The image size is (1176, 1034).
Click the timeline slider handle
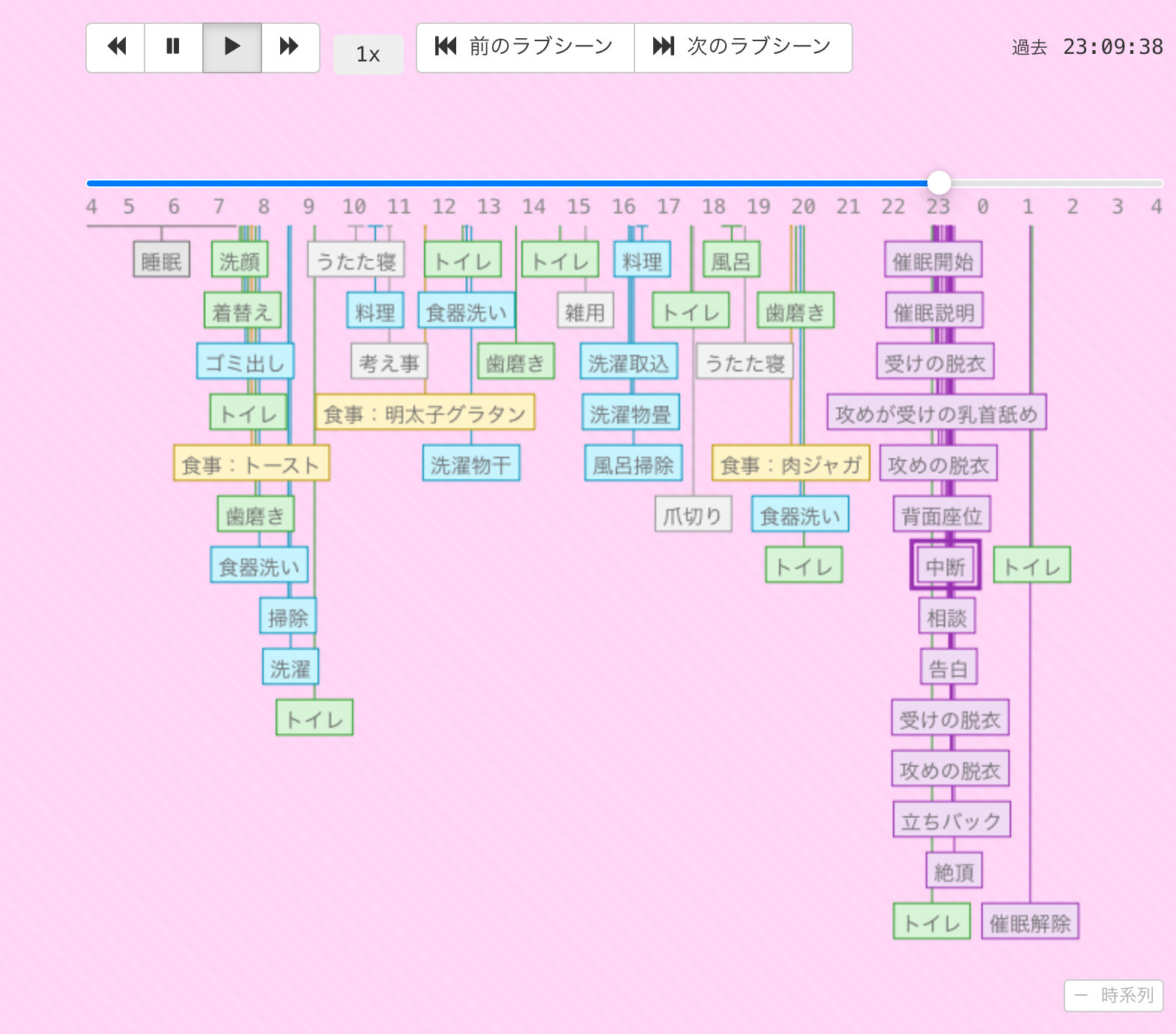939,183
